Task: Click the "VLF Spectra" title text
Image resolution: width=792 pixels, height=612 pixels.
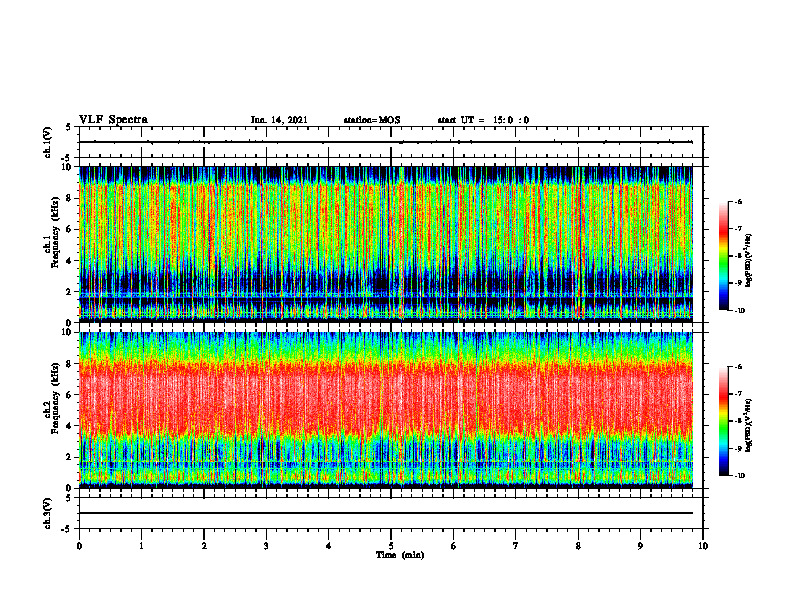Action: 114,120
